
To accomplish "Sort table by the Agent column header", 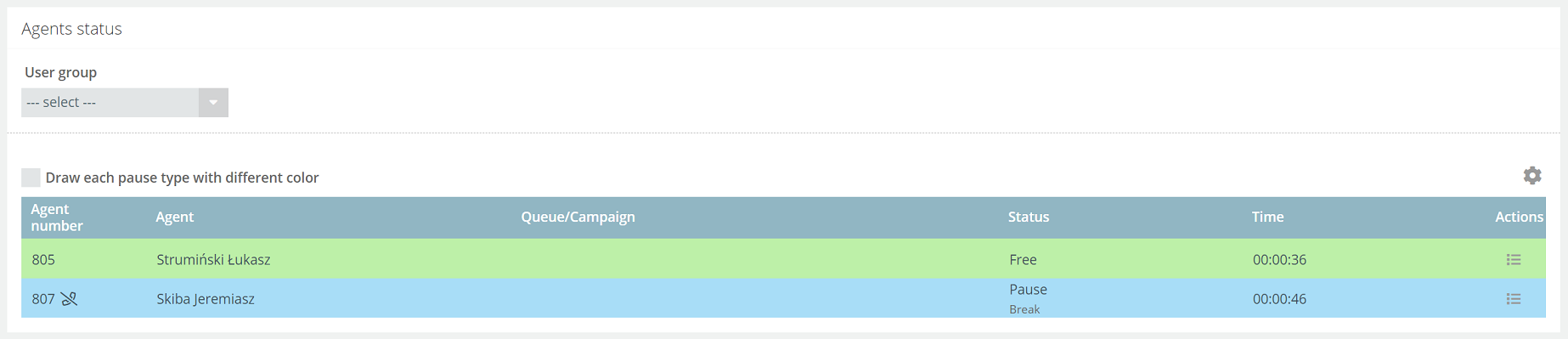I will click(x=175, y=217).
